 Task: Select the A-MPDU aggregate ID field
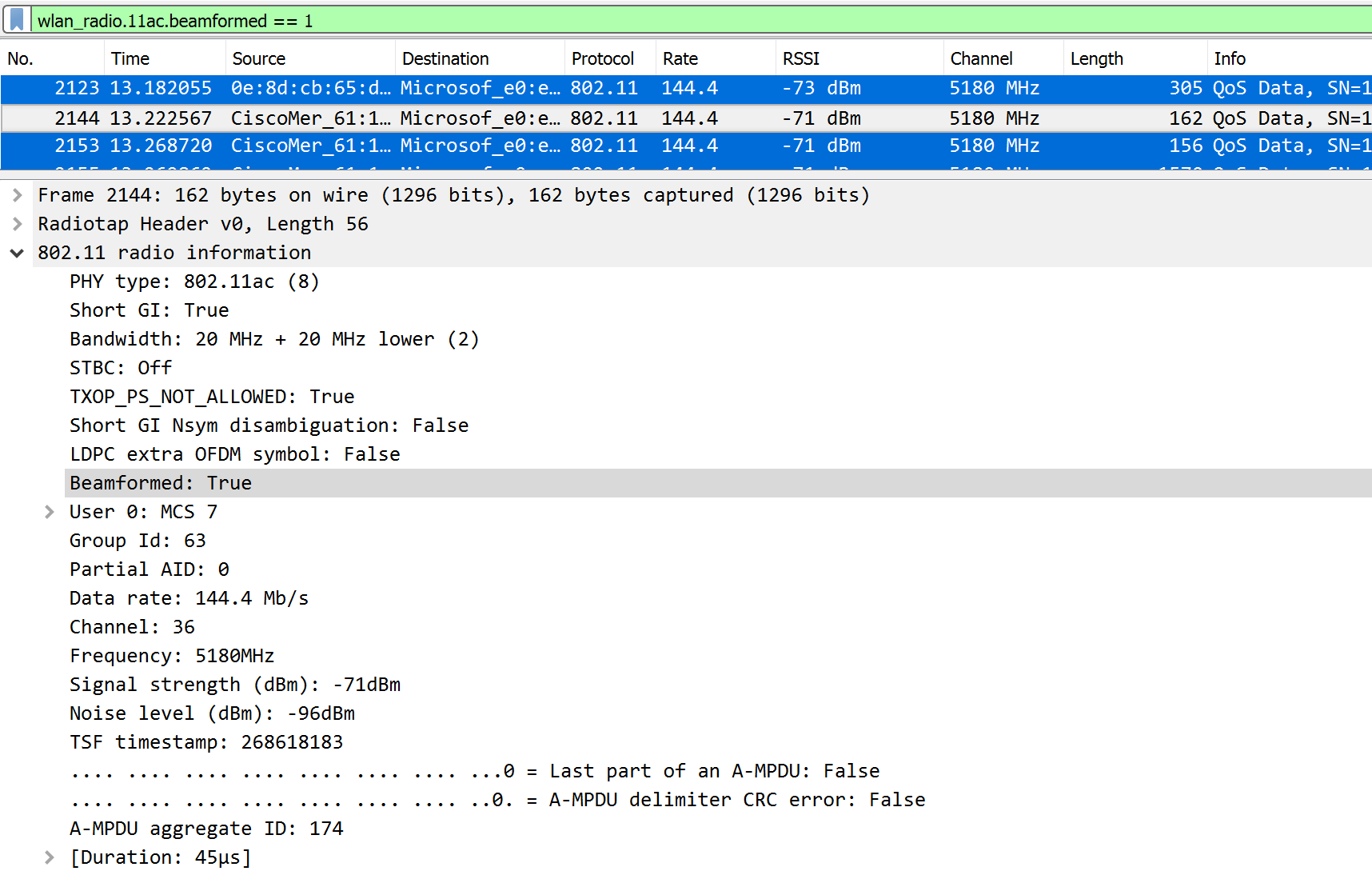pyautogui.click(x=206, y=829)
